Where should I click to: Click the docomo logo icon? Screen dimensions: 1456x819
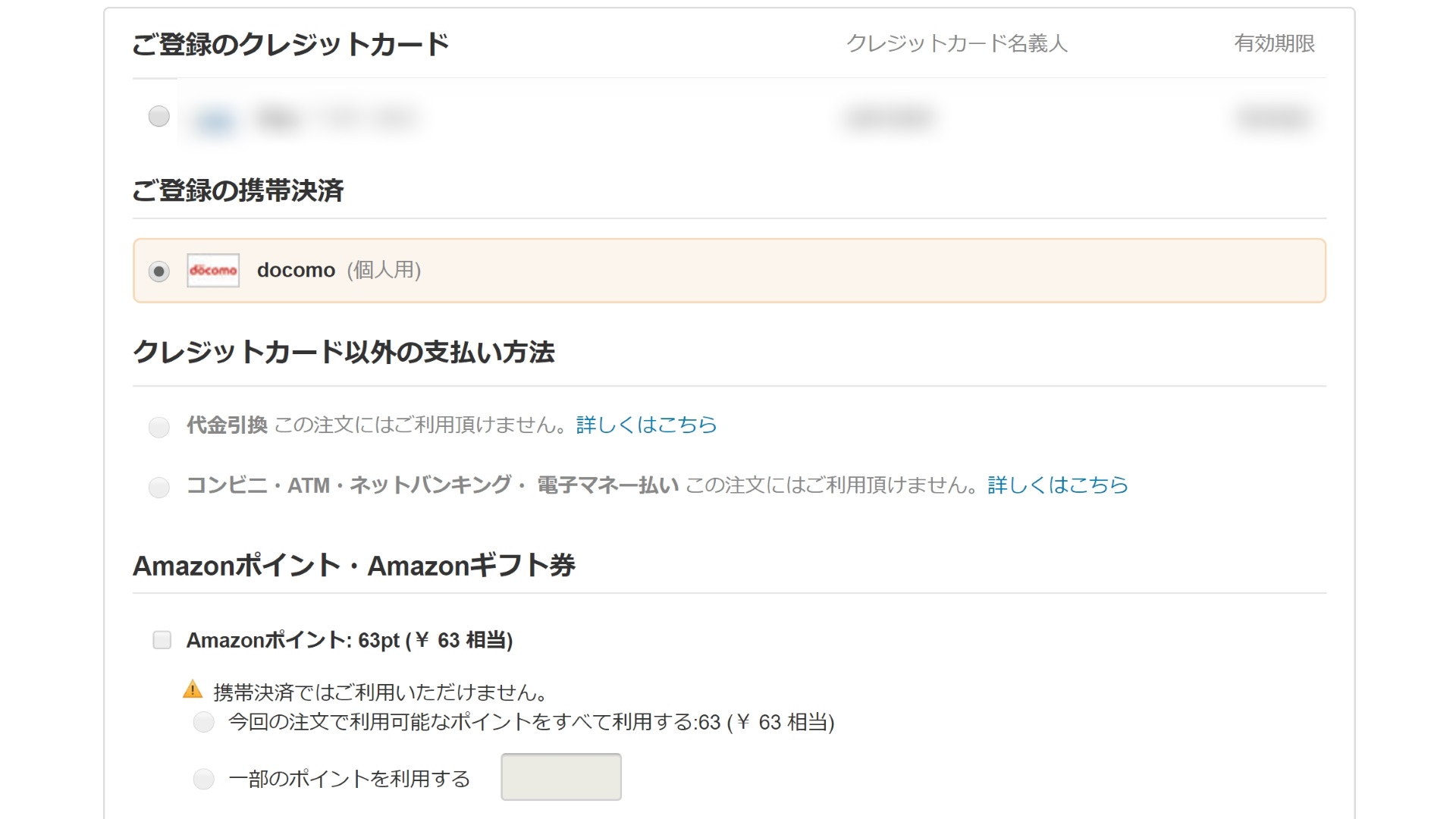click(213, 271)
